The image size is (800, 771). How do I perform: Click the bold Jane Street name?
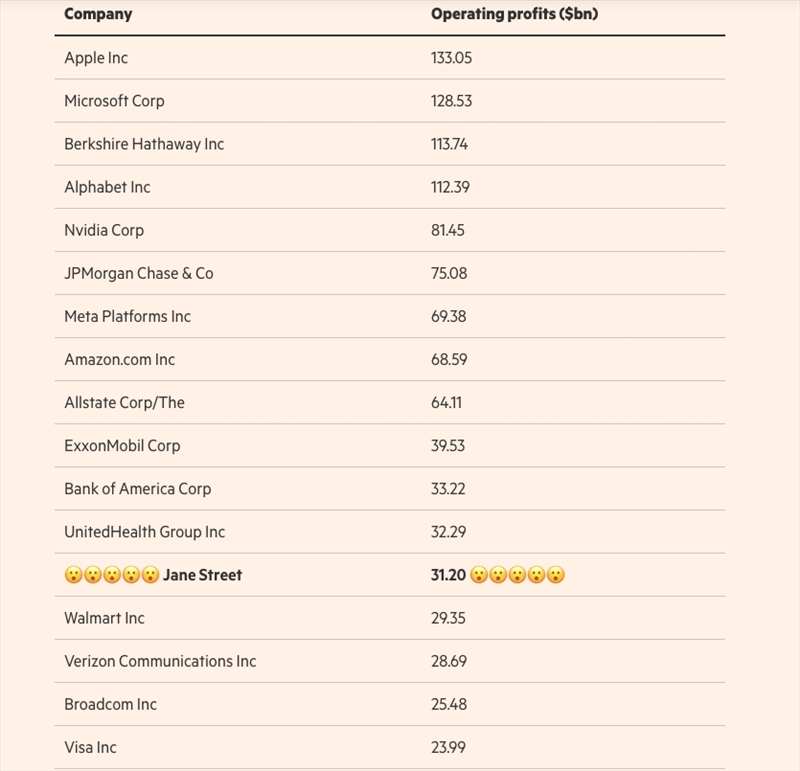tap(202, 575)
